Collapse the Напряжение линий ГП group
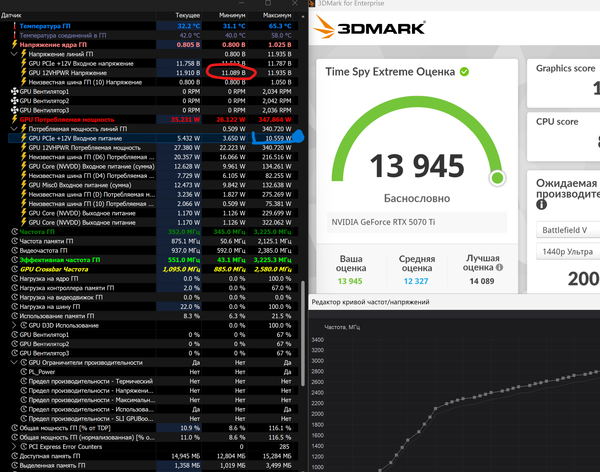The width and height of the screenshot is (600, 472). [x=14, y=54]
